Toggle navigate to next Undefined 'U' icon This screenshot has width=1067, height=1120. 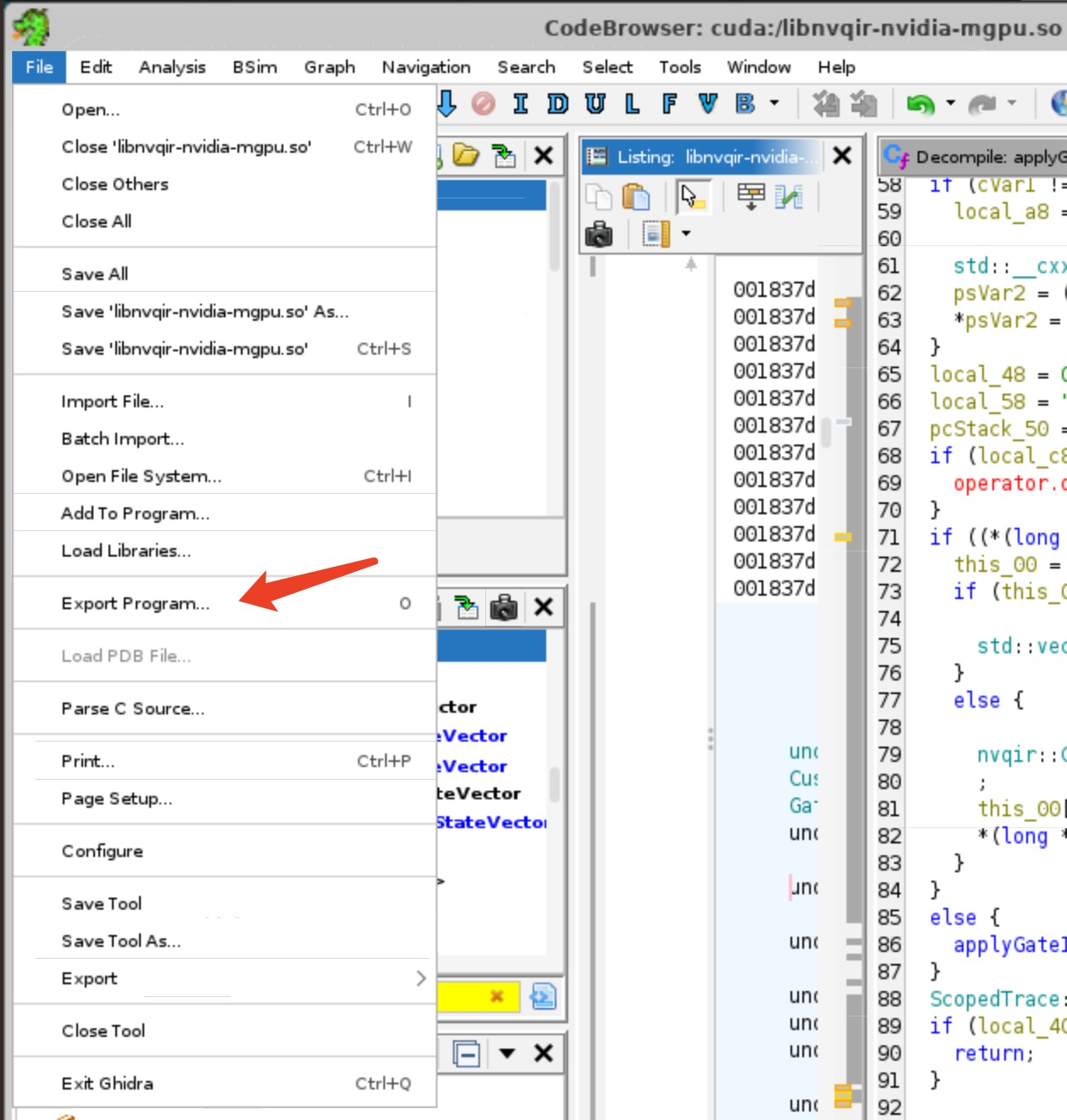[595, 104]
